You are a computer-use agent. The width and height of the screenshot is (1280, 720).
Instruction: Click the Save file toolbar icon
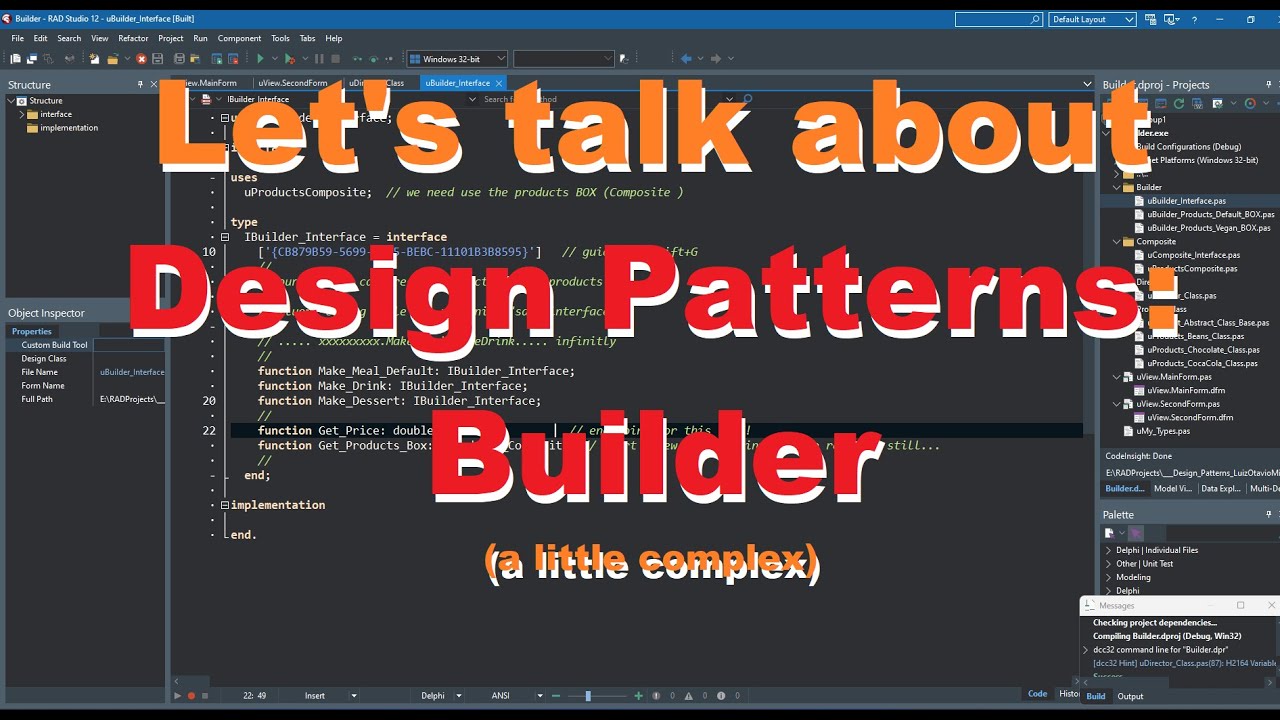[157, 59]
